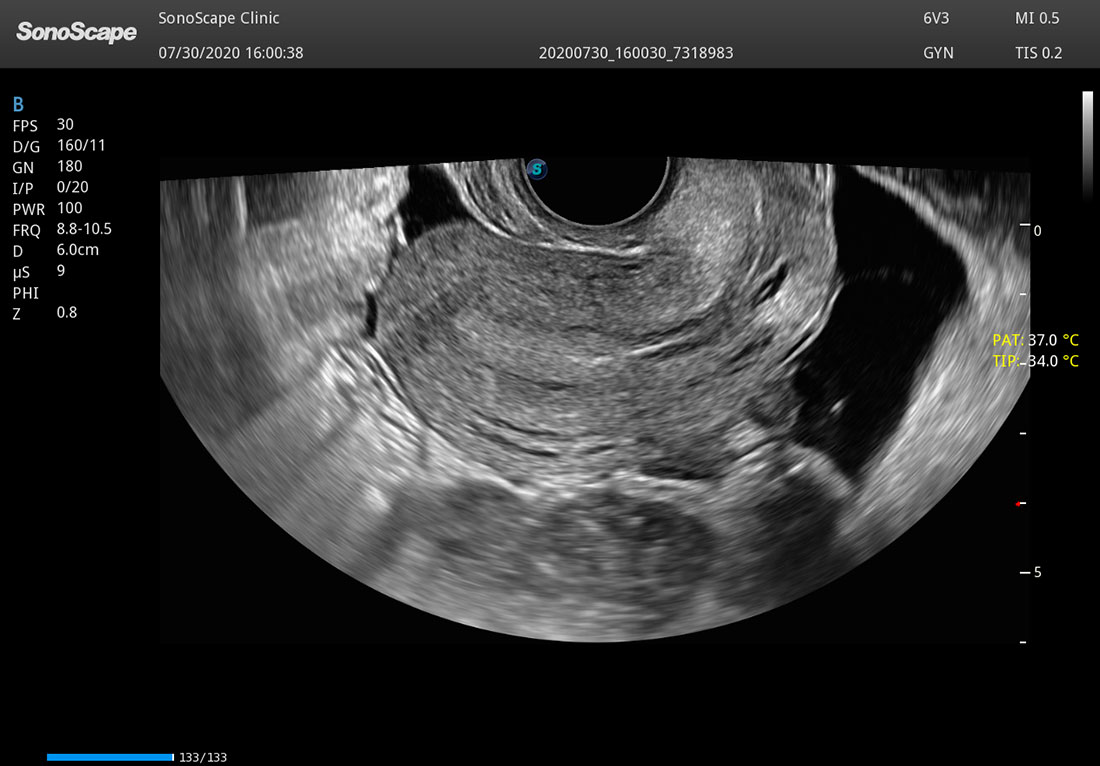Click the S probe orientation marker
This screenshot has width=1100, height=766.
pos(537,169)
